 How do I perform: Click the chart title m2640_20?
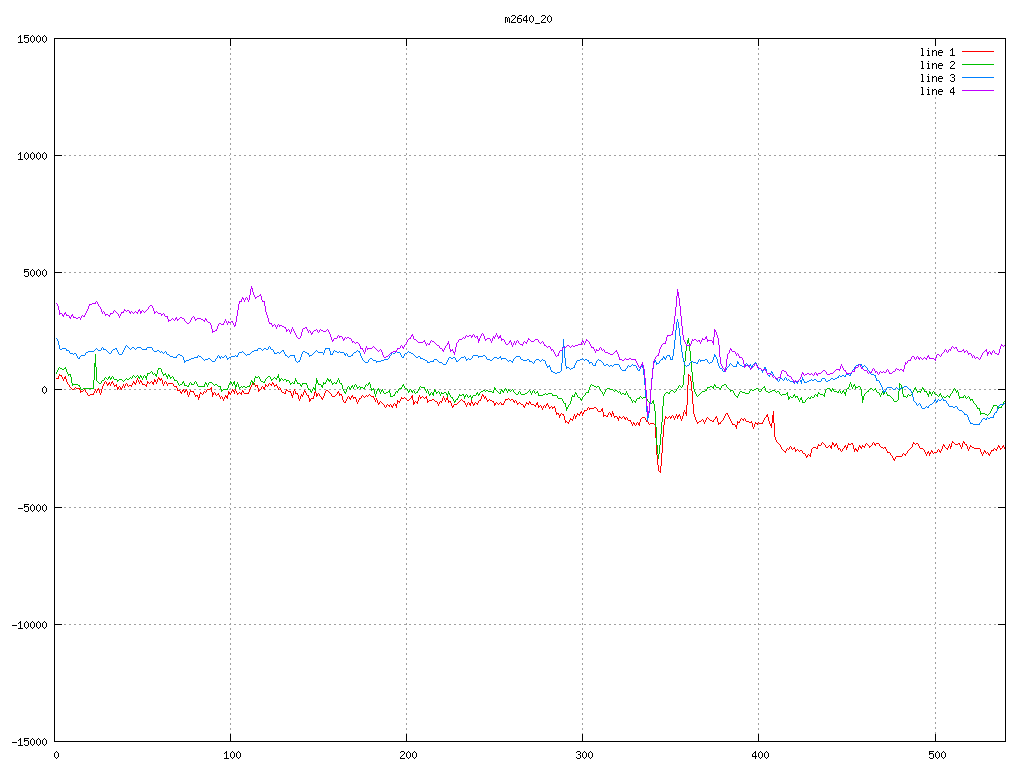[528, 19]
